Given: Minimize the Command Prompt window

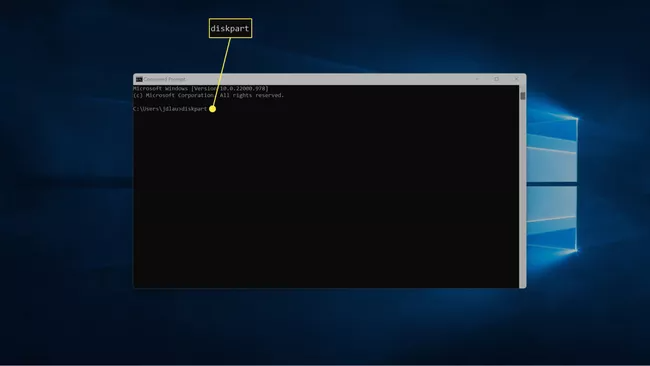Looking at the screenshot, I should (477, 79).
